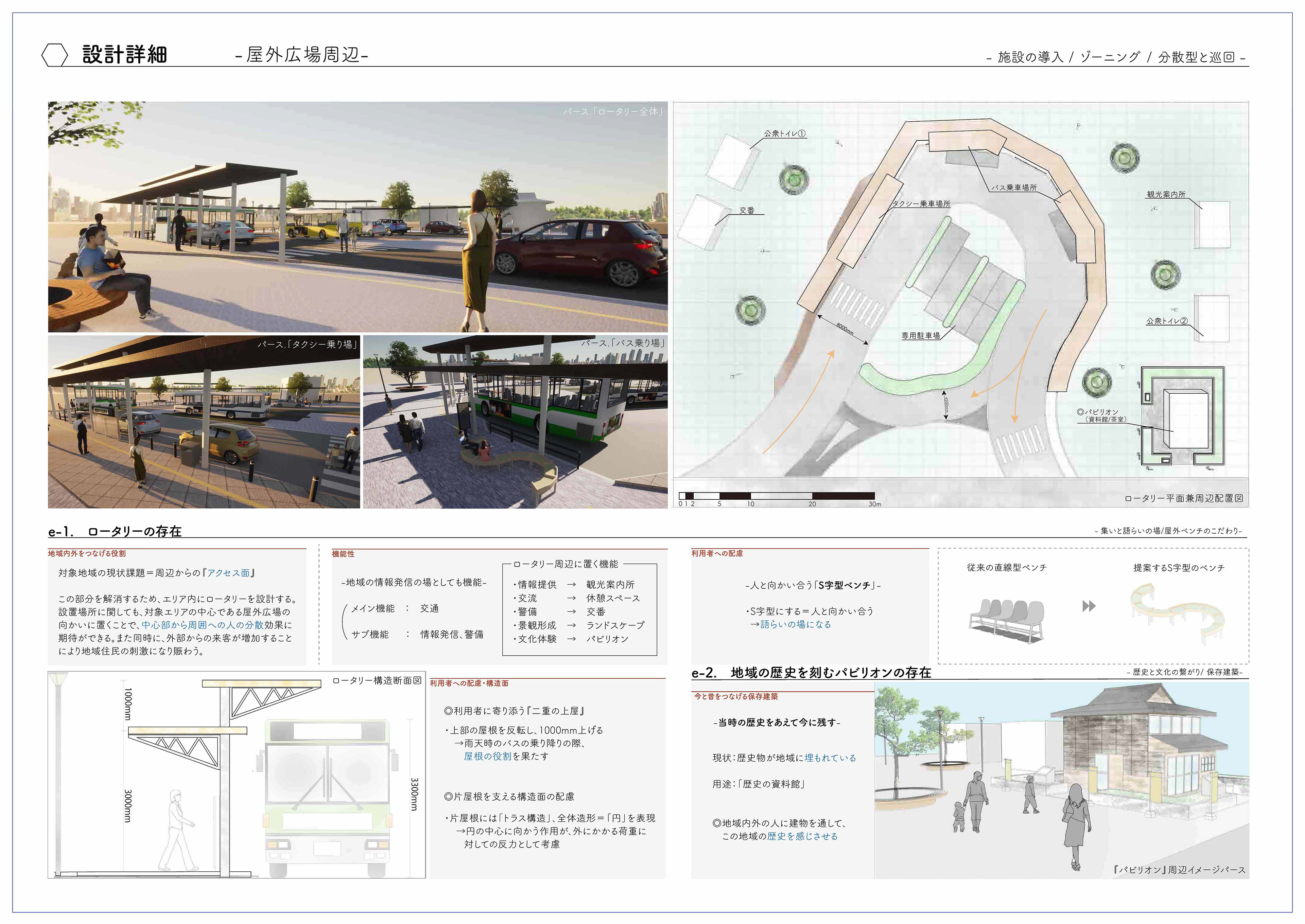Select the パース.「タクシー乗り場」 caption
This screenshot has width=1305, height=924.
click(307, 344)
